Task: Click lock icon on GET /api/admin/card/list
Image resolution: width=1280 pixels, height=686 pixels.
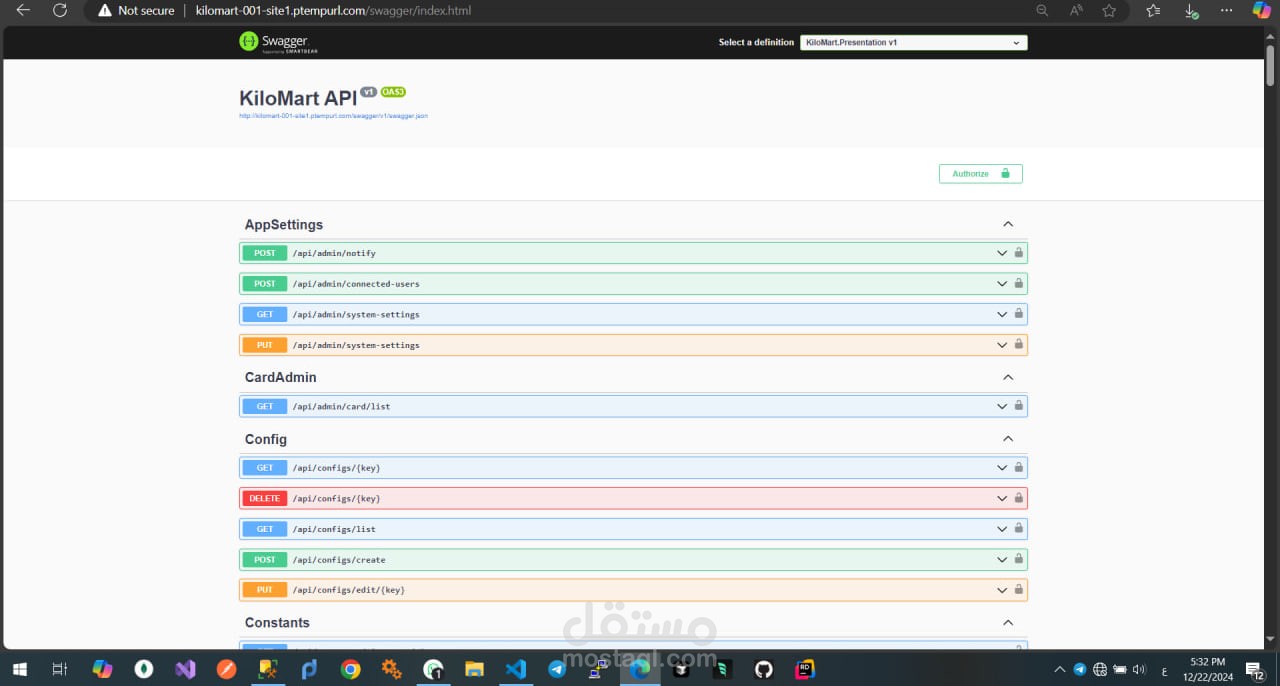Action: click(x=1018, y=406)
